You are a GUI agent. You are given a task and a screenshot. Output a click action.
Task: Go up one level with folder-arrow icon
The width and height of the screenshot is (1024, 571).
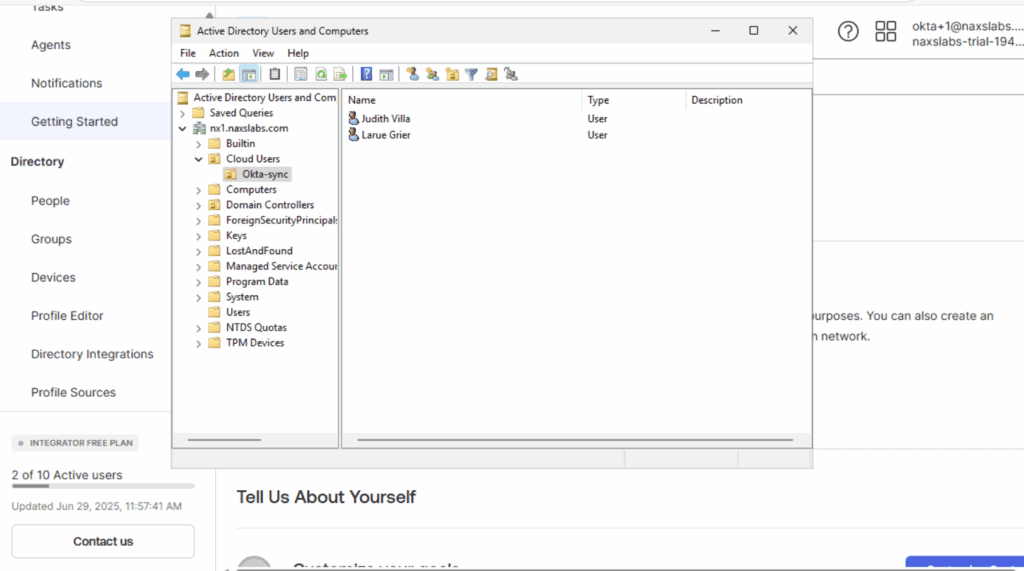[x=229, y=74]
